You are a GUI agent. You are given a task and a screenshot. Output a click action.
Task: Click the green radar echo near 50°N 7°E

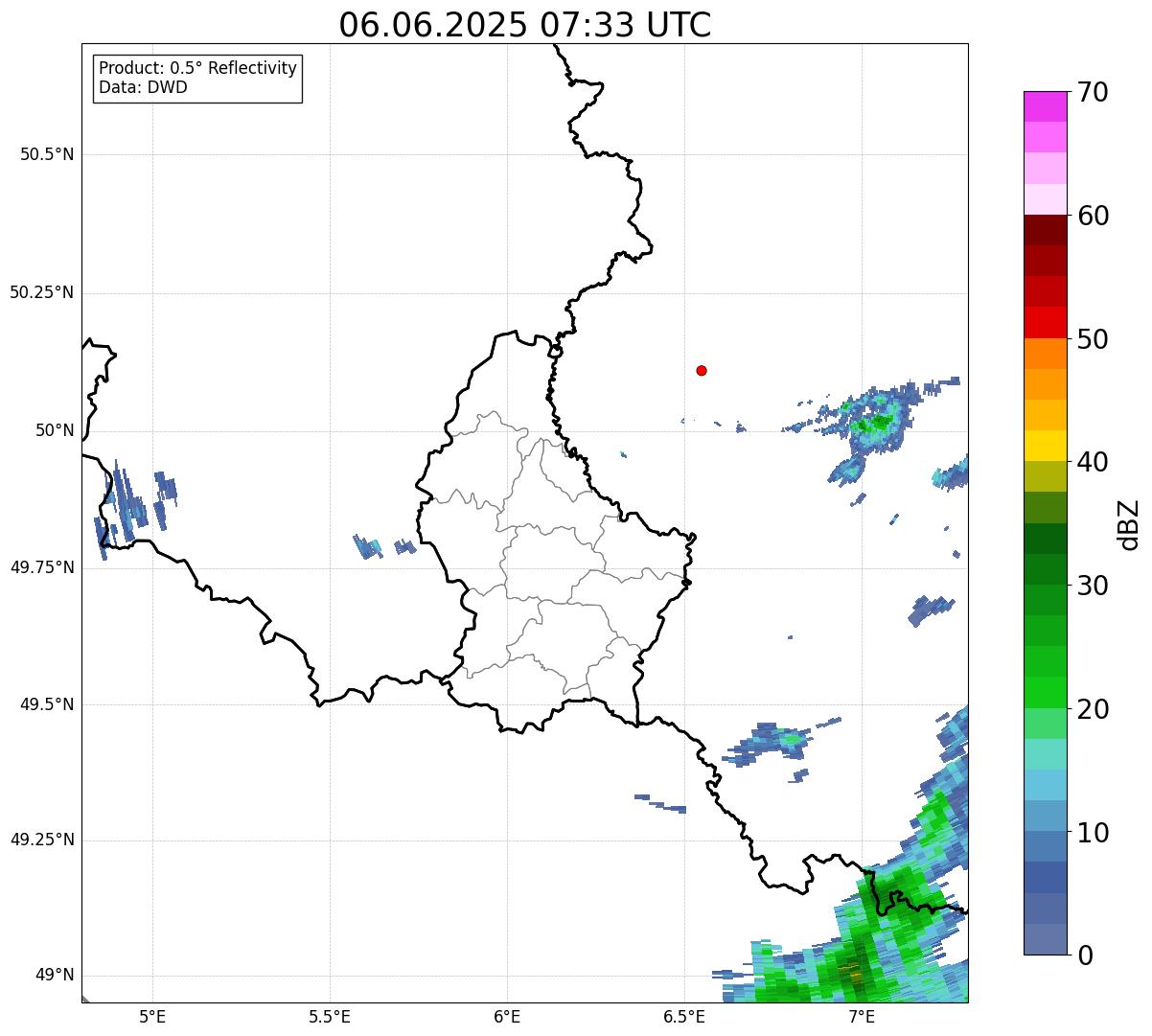(x=875, y=423)
